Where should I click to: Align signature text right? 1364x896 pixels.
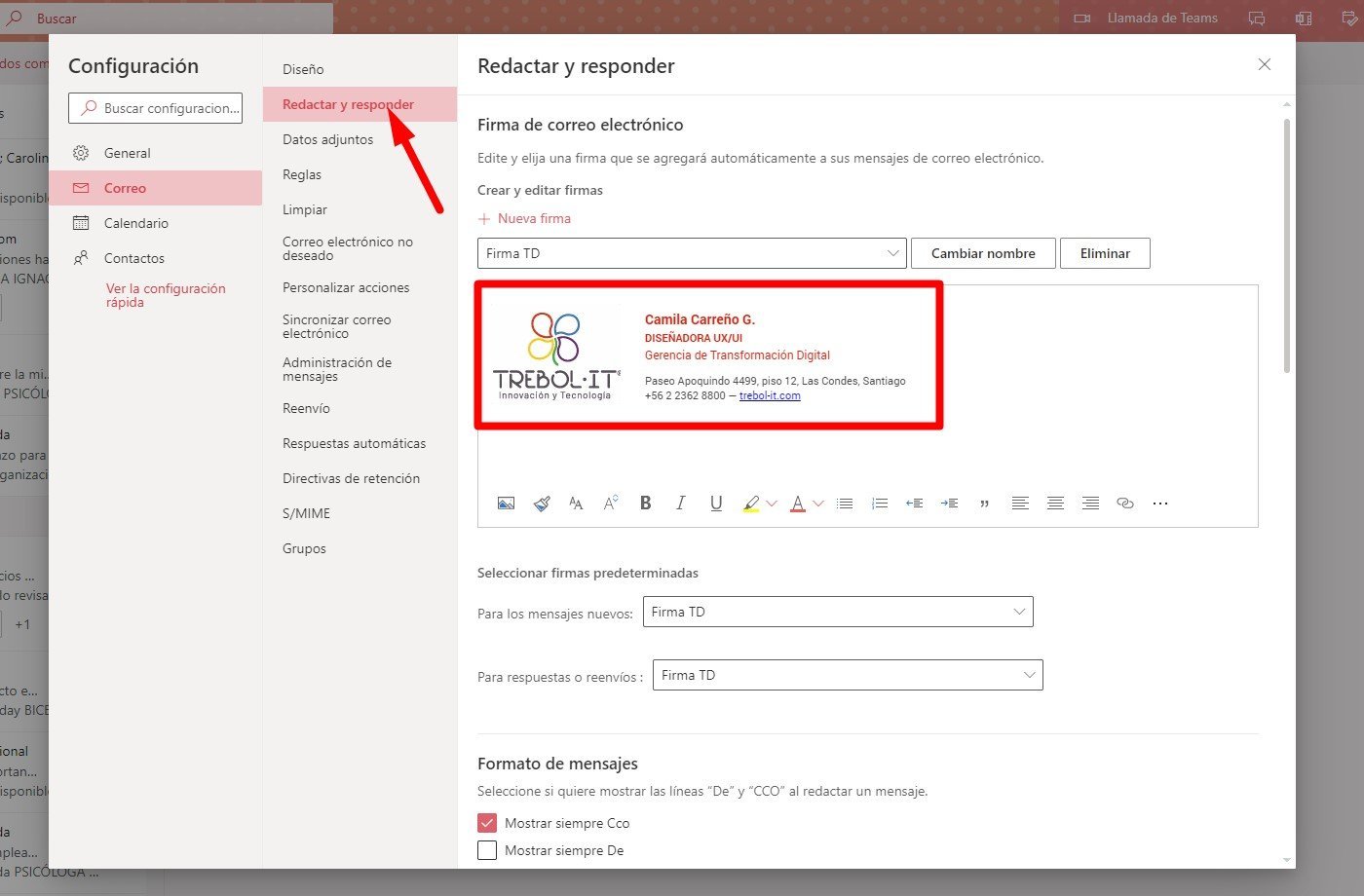point(1090,504)
